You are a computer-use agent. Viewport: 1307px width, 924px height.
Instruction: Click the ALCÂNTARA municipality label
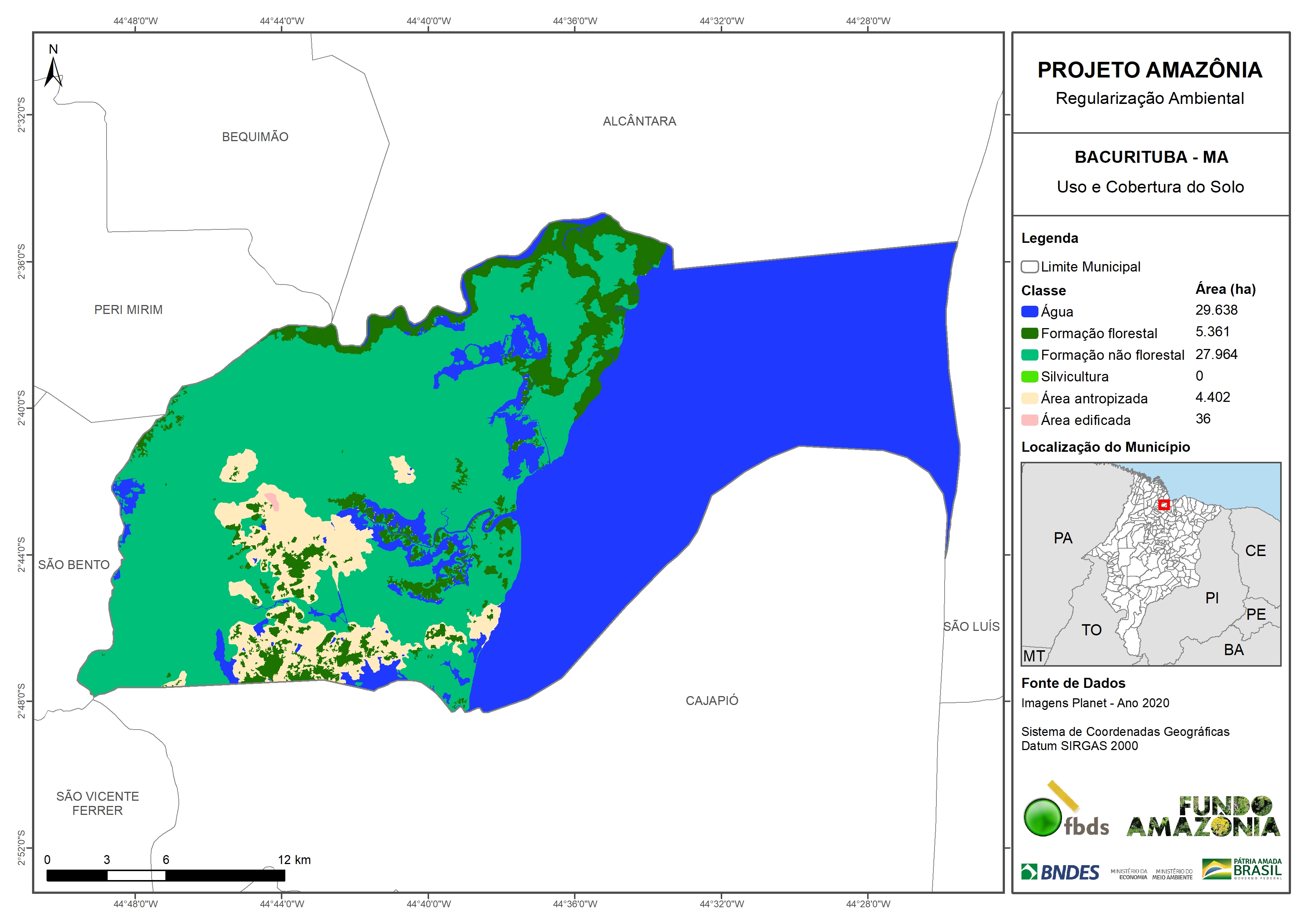coord(639,121)
